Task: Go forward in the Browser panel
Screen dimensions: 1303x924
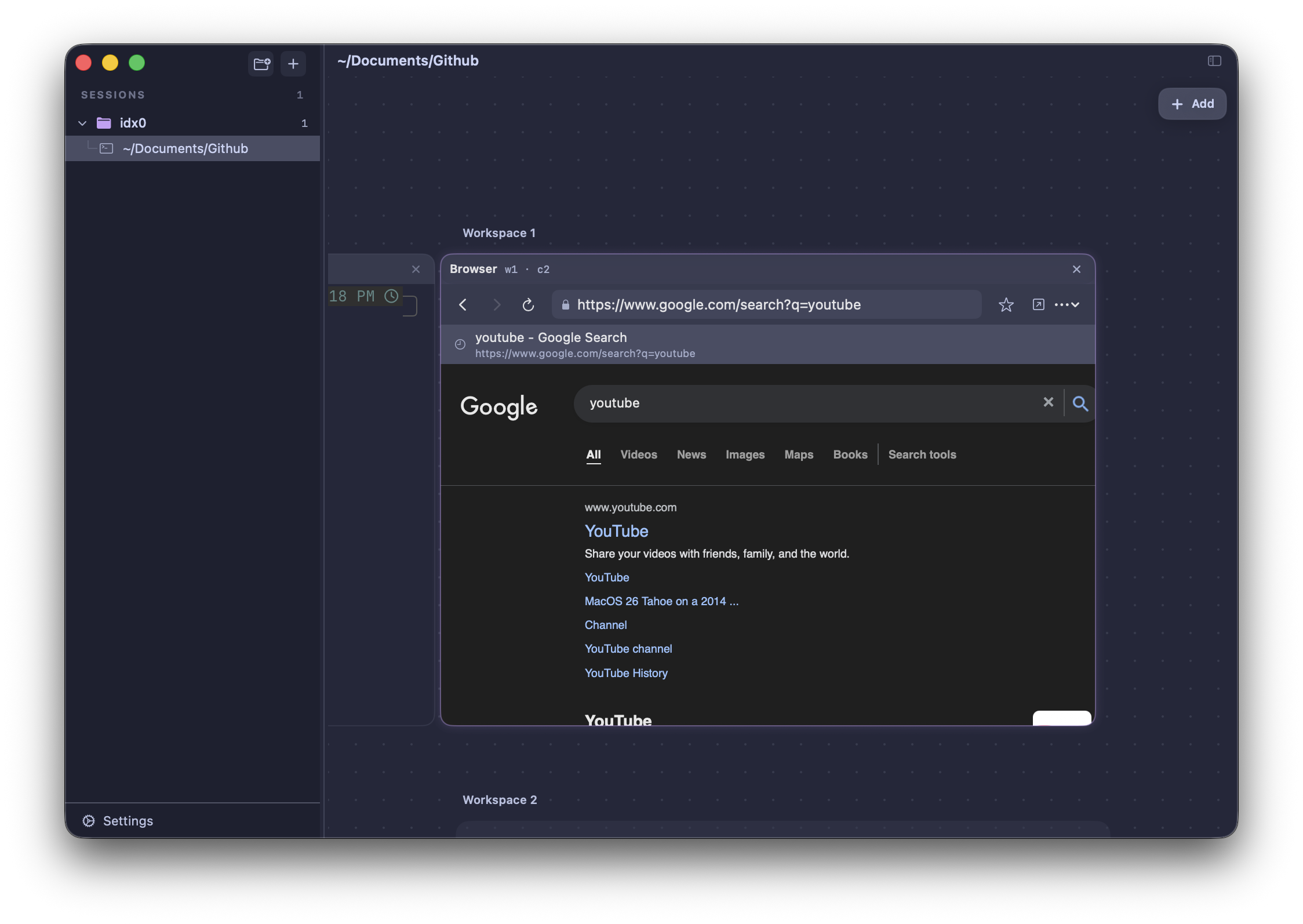Action: tap(496, 305)
